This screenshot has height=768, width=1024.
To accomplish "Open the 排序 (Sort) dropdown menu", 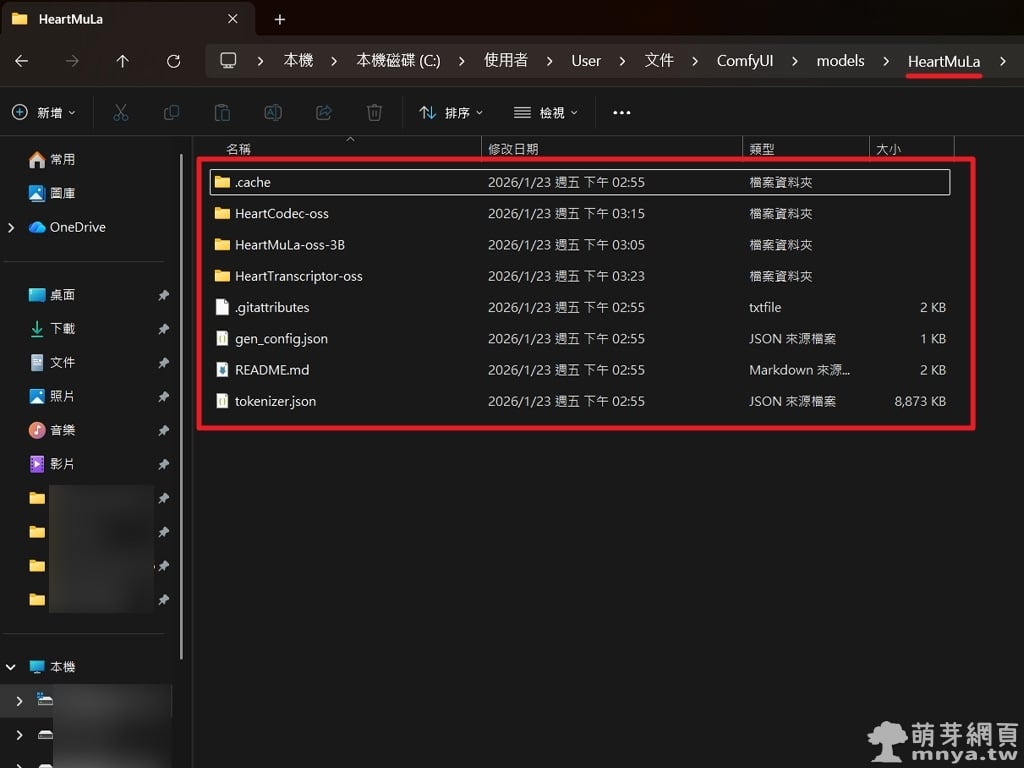I will [451, 113].
